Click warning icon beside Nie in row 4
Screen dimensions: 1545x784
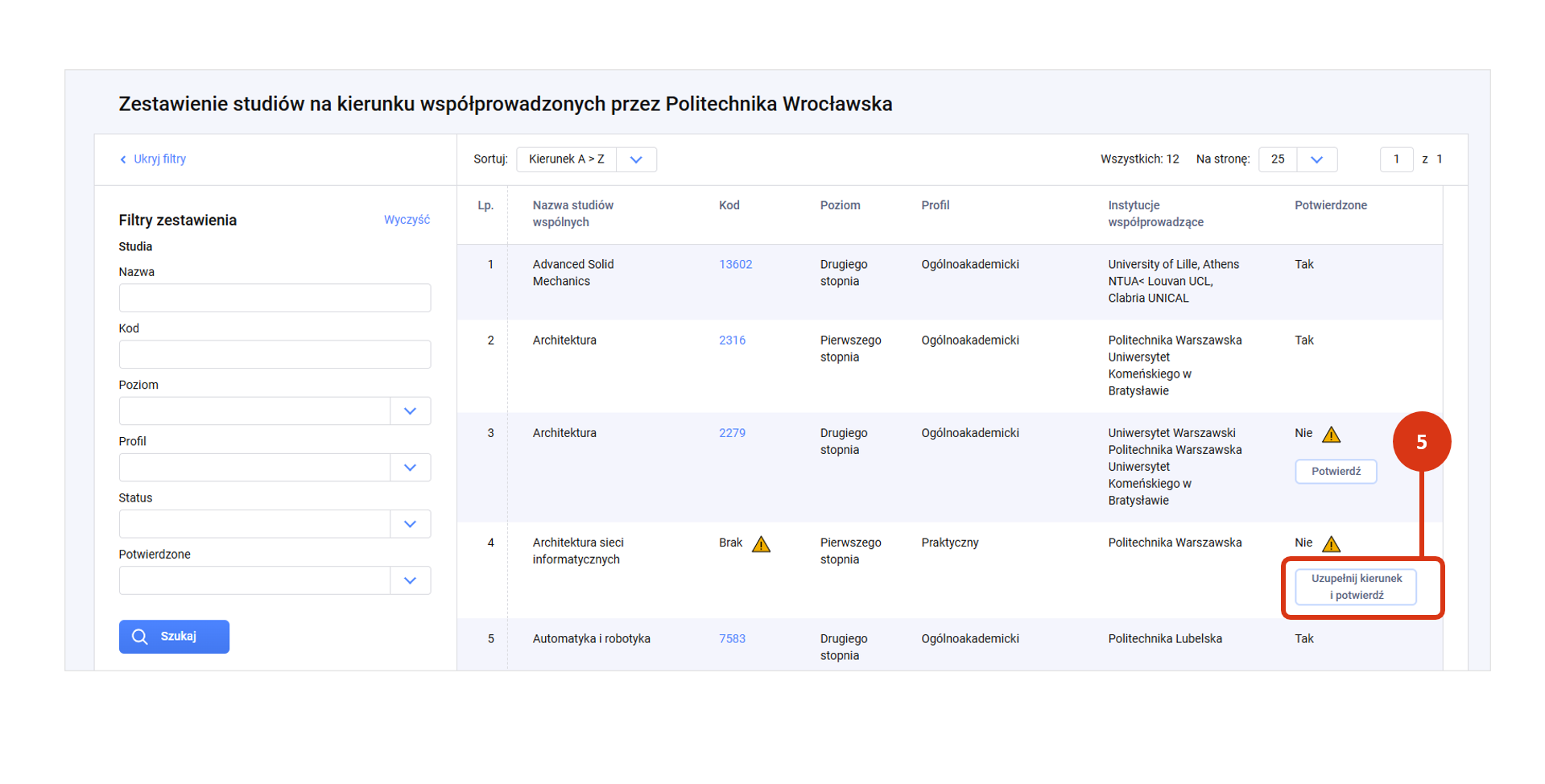click(1332, 545)
